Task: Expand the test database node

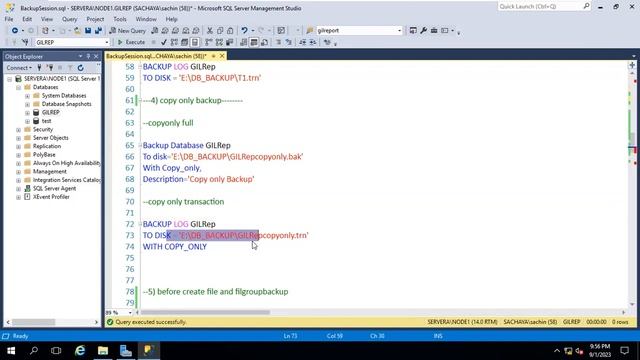Action: pos(27,121)
